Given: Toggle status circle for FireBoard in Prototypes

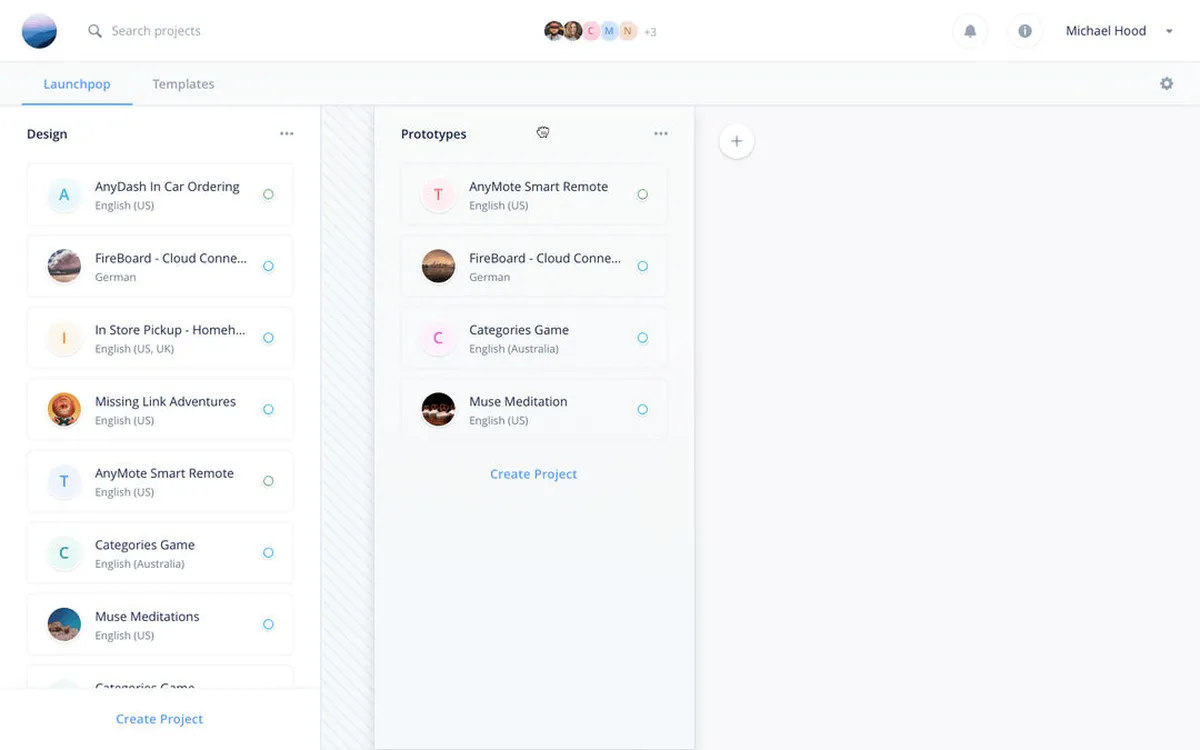Looking at the screenshot, I should coord(642,266).
